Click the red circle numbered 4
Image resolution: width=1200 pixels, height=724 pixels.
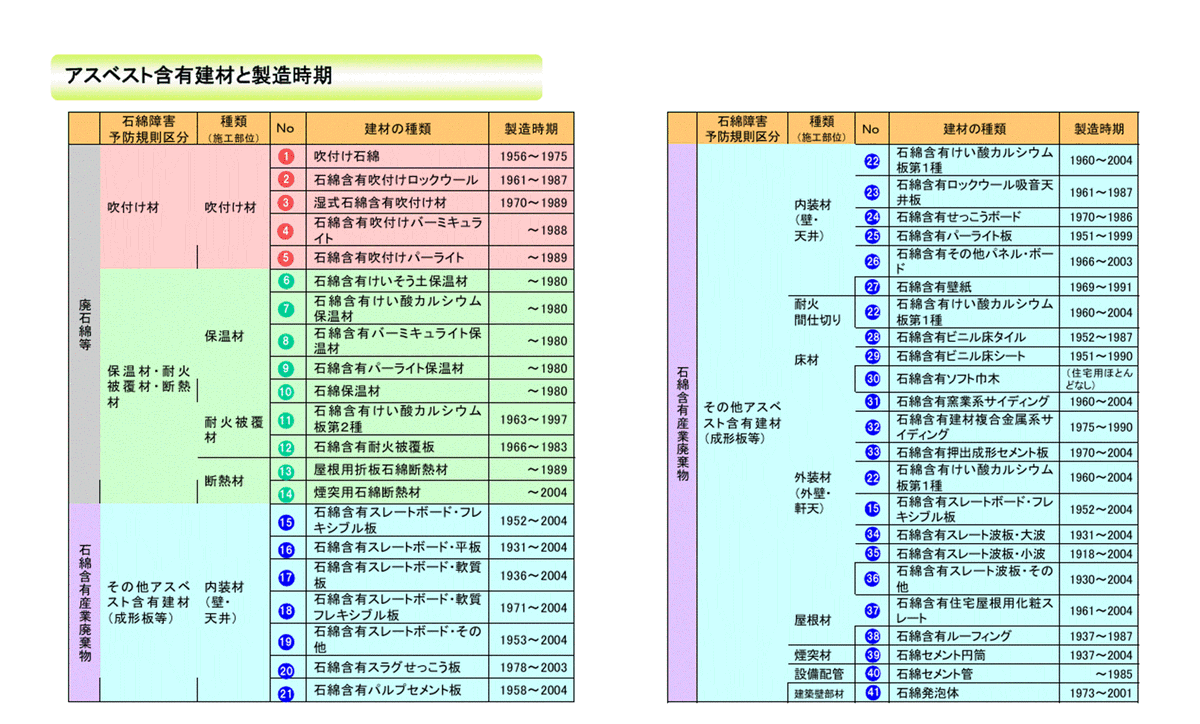pos(285,230)
